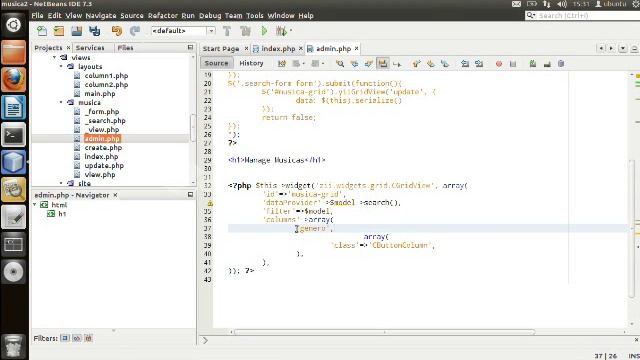Open the <default> configuration combo box
Viewport: 640px width, 360px height.
183,31
